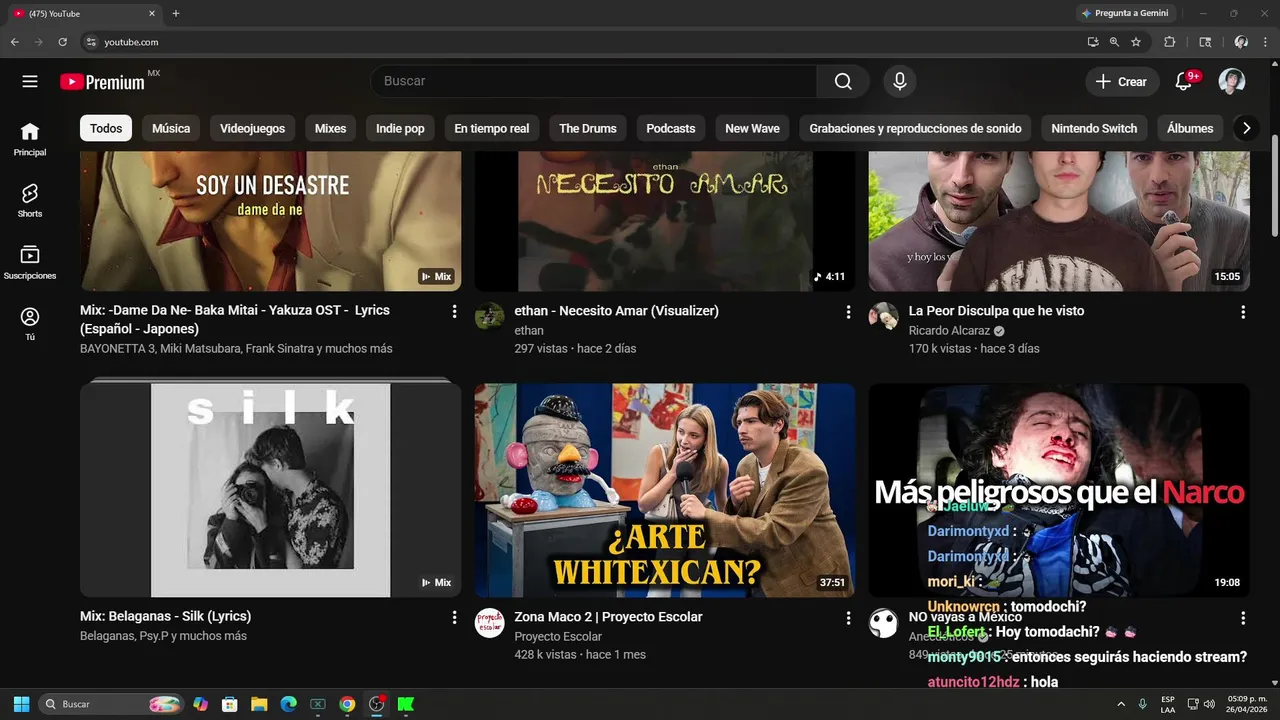The width and height of the screenshot is (1280, 720).
Task: Go to Principal home in sidebar
Action: pyautogui.click(x=30, y=139)
